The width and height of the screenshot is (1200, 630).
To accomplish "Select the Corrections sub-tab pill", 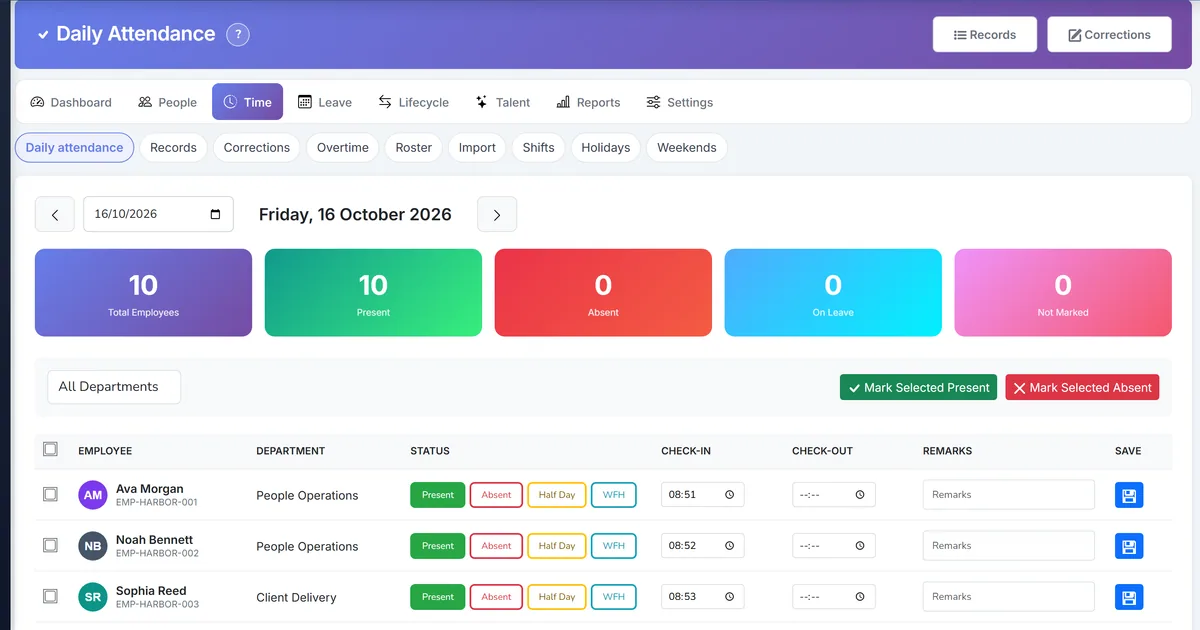I will (x=257, y=147).
